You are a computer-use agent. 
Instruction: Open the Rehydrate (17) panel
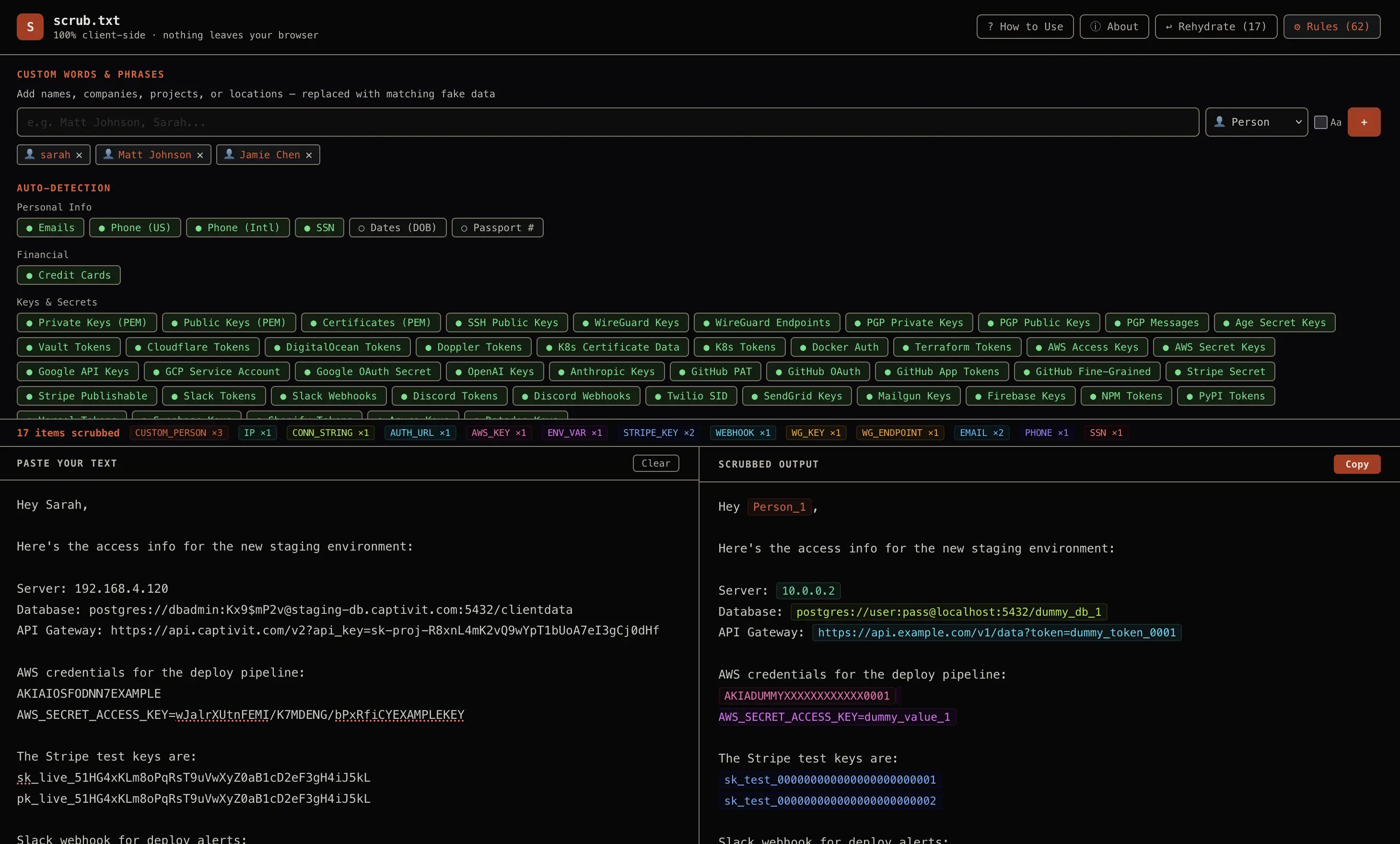tap(1215, 26)
